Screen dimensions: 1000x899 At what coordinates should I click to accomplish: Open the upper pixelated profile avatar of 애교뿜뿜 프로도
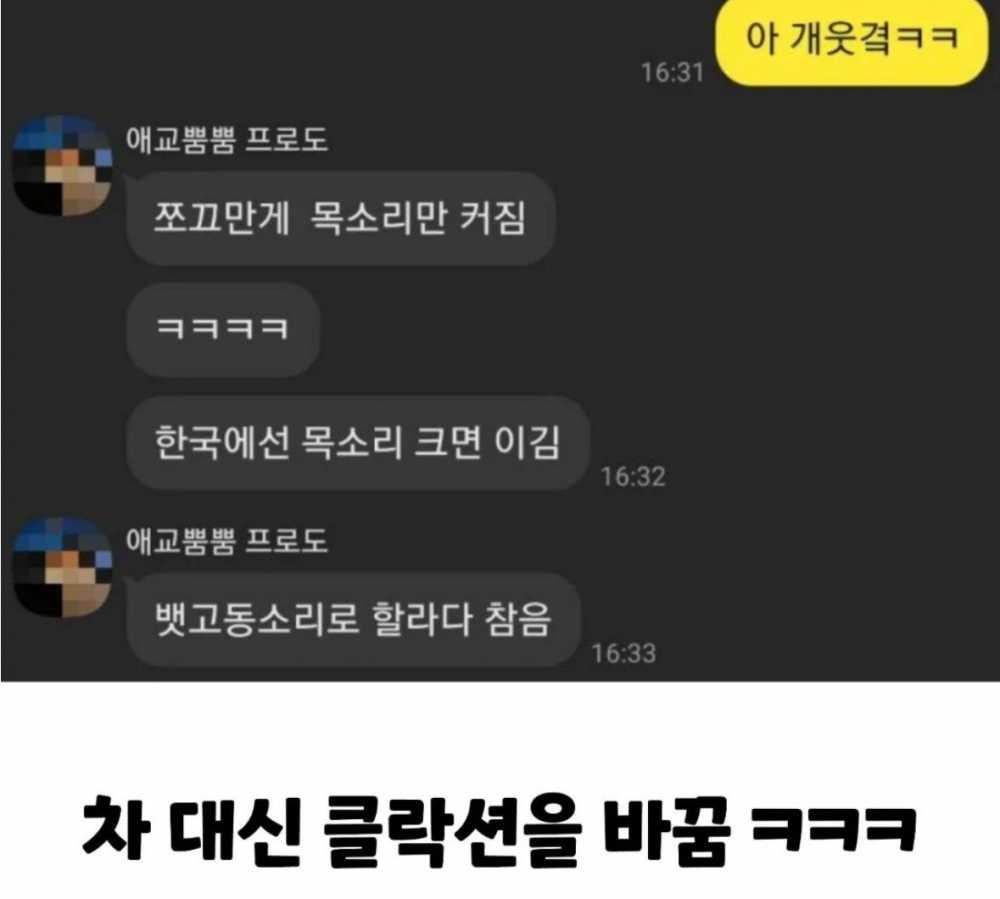pyautogui.click(x=62, y=165)
